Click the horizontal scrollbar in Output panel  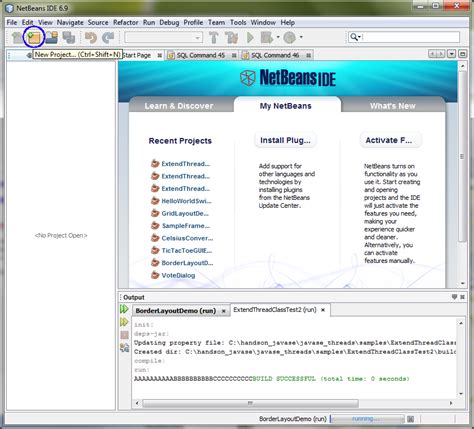[250, 403]
